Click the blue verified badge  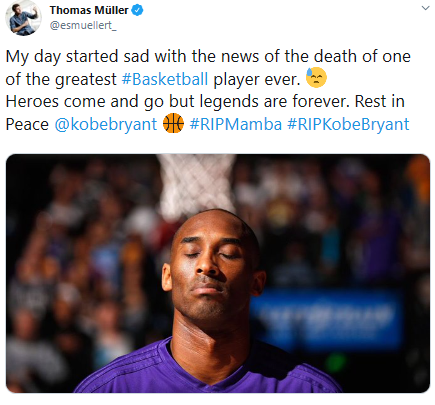[137, 10]
